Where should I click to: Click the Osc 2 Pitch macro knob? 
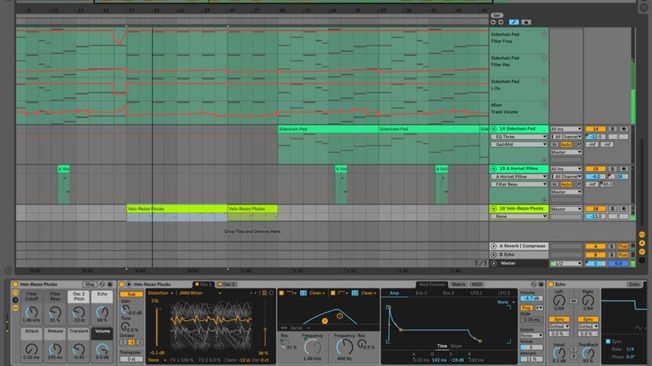click(79, 312)
